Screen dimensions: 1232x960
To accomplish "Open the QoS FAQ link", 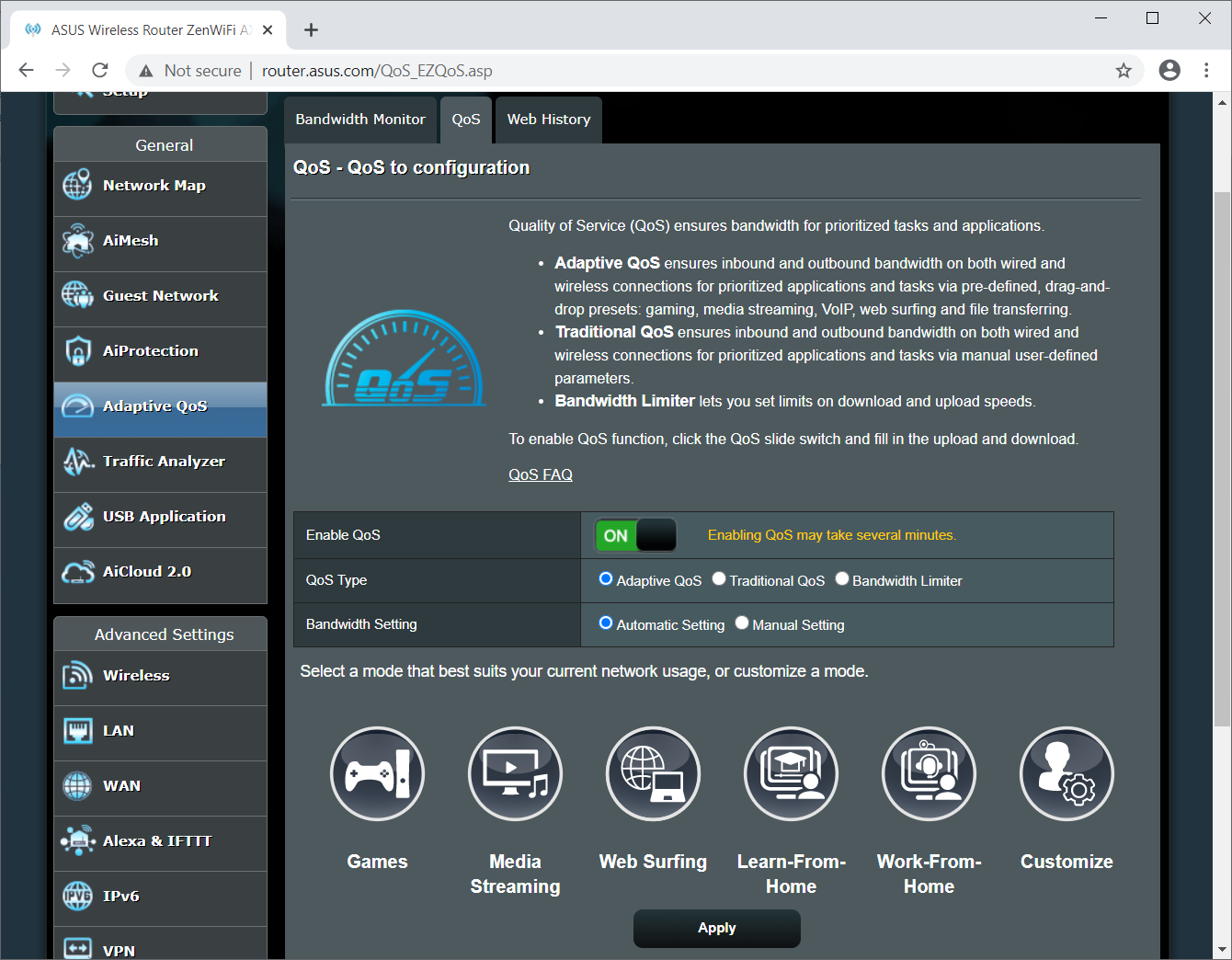I will click(x=541, y=474).
